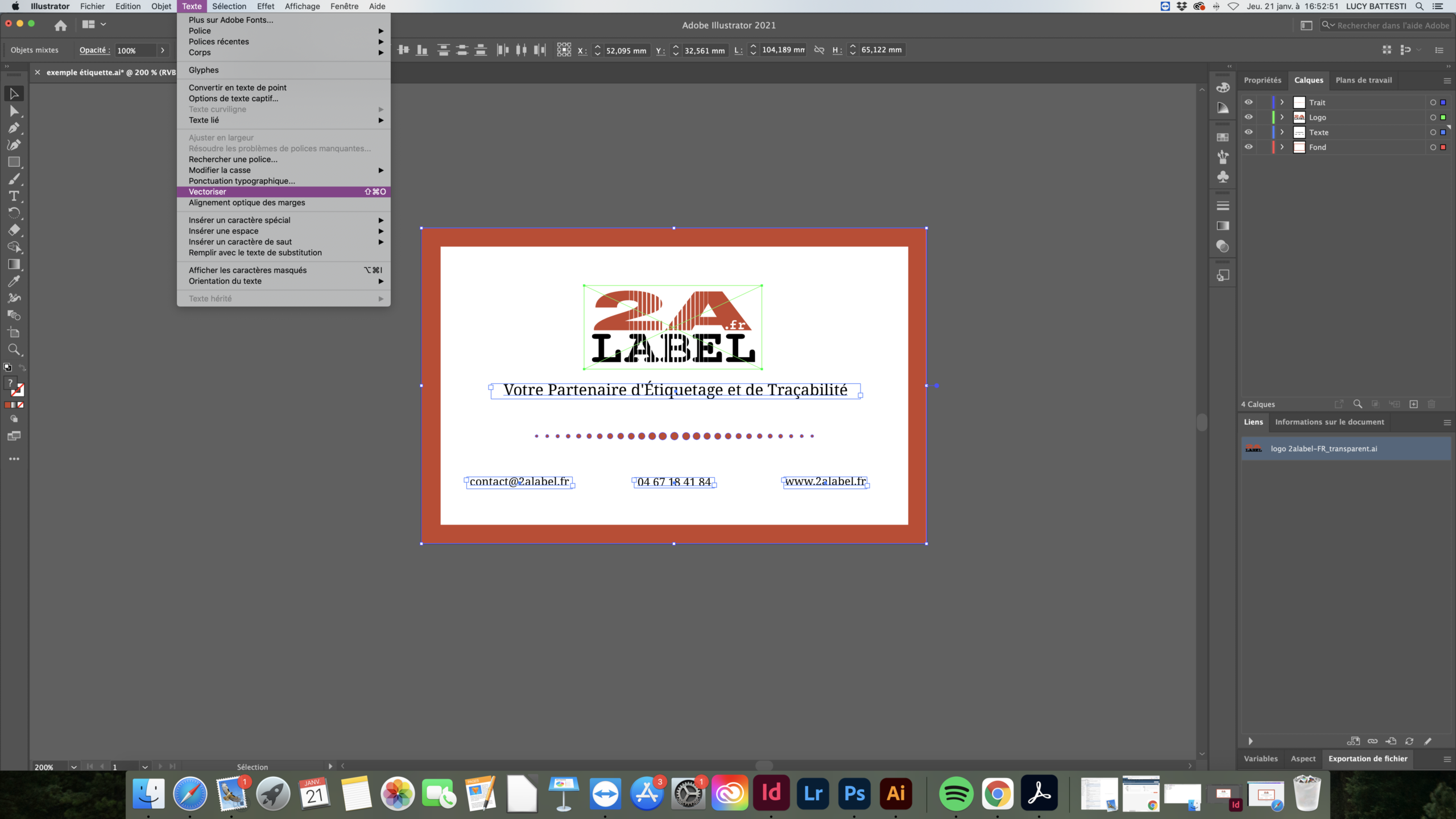Open the Gradient panel icon
Image resolution: width=1456 pixels, height=819 pixels.
pyautogui.click(x=1223, y=226)
